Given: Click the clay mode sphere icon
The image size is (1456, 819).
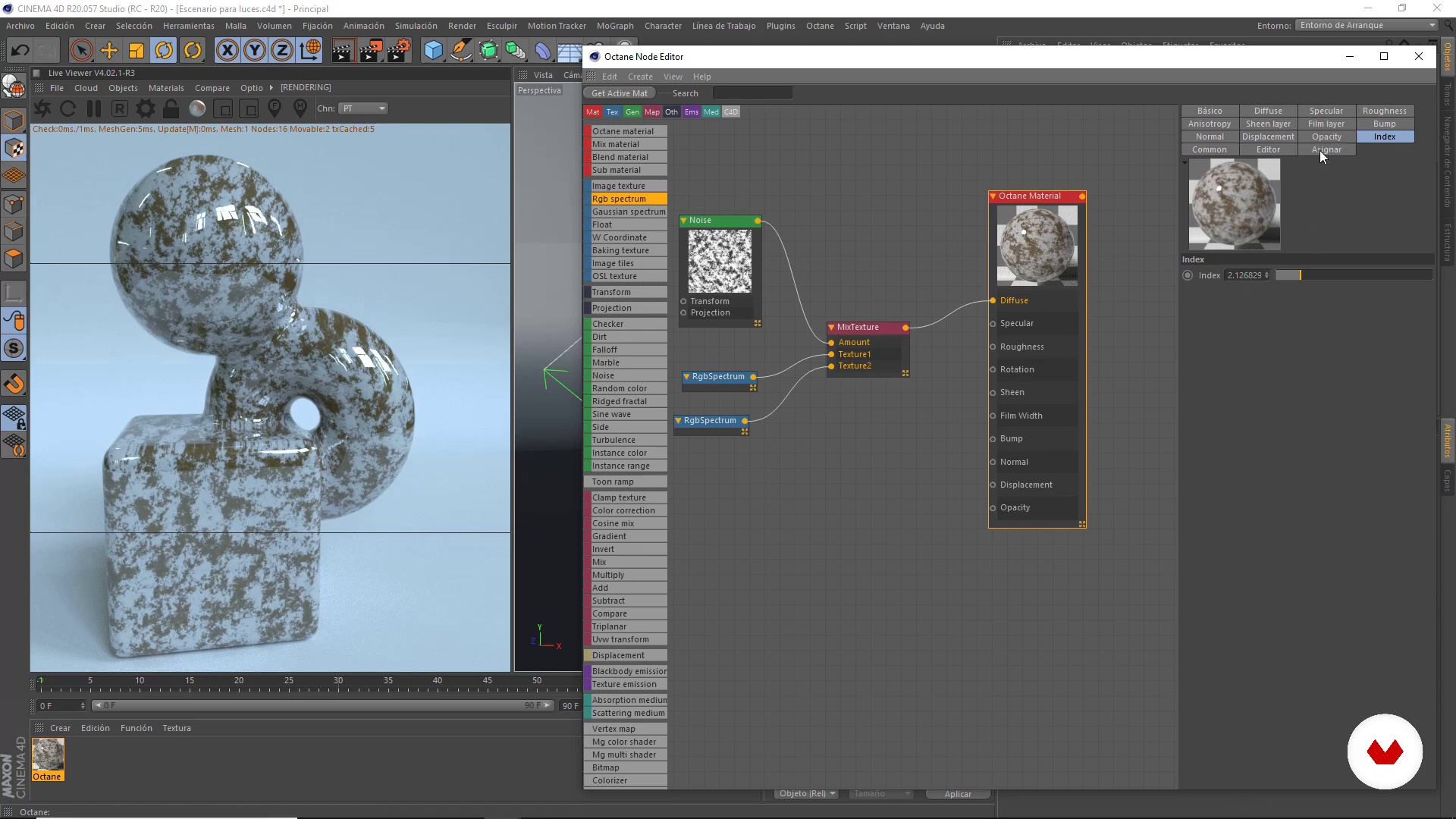Looking at the screenshot, I should (197, 108).
